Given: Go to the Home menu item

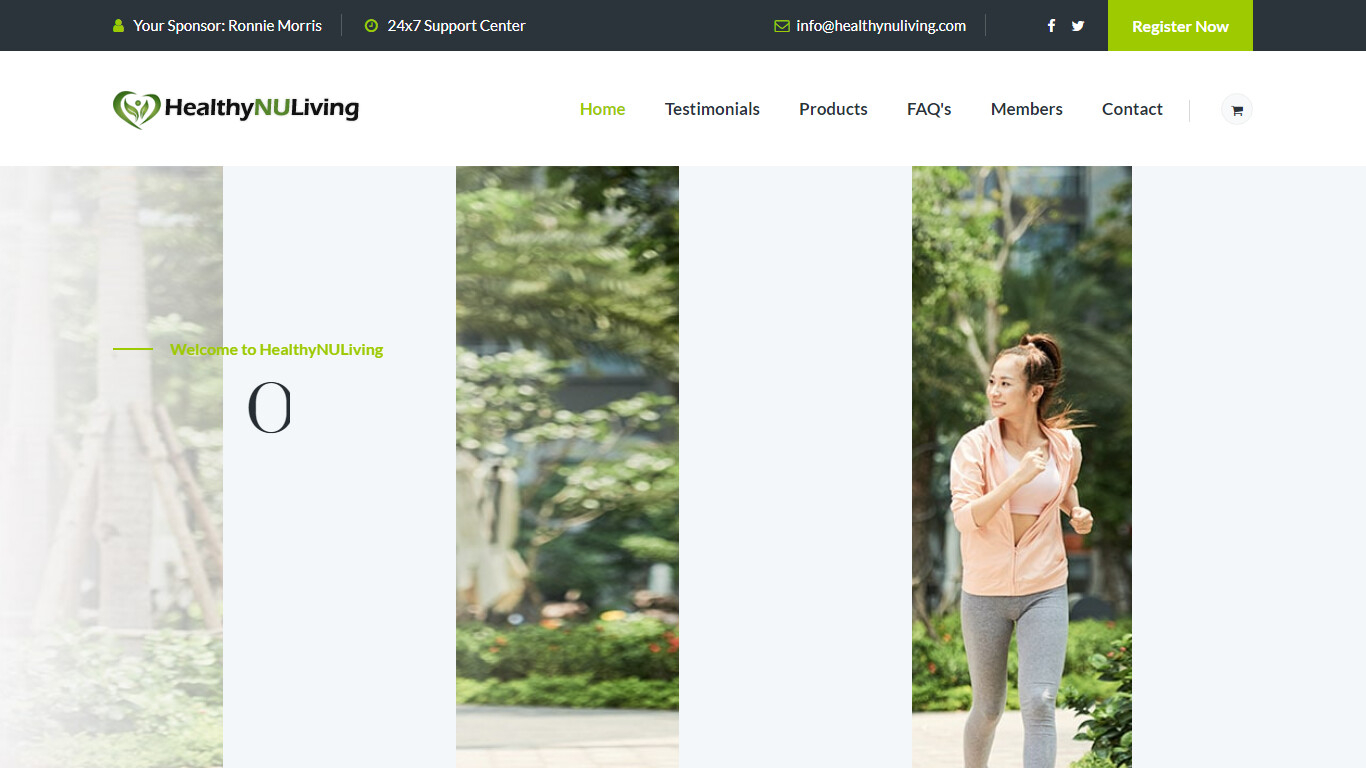Looking at the screenshot, I should point(603,109).
